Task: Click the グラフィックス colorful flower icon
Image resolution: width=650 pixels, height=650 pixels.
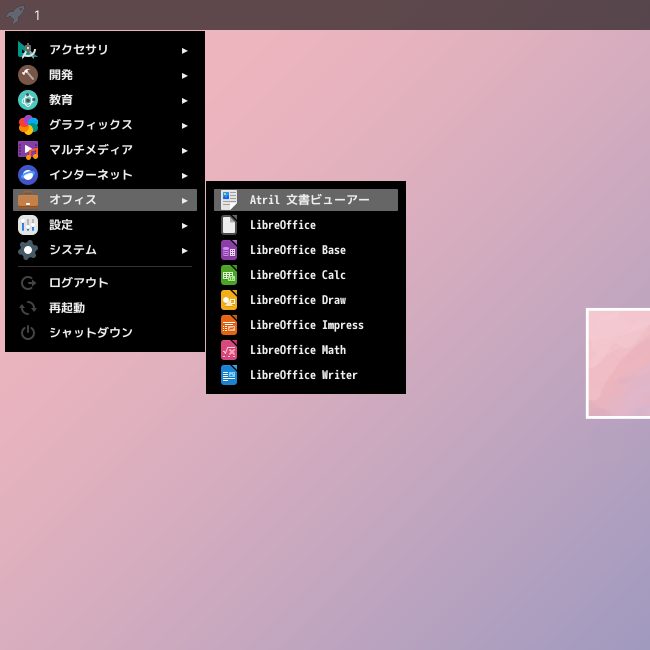Action: point(28,125)
